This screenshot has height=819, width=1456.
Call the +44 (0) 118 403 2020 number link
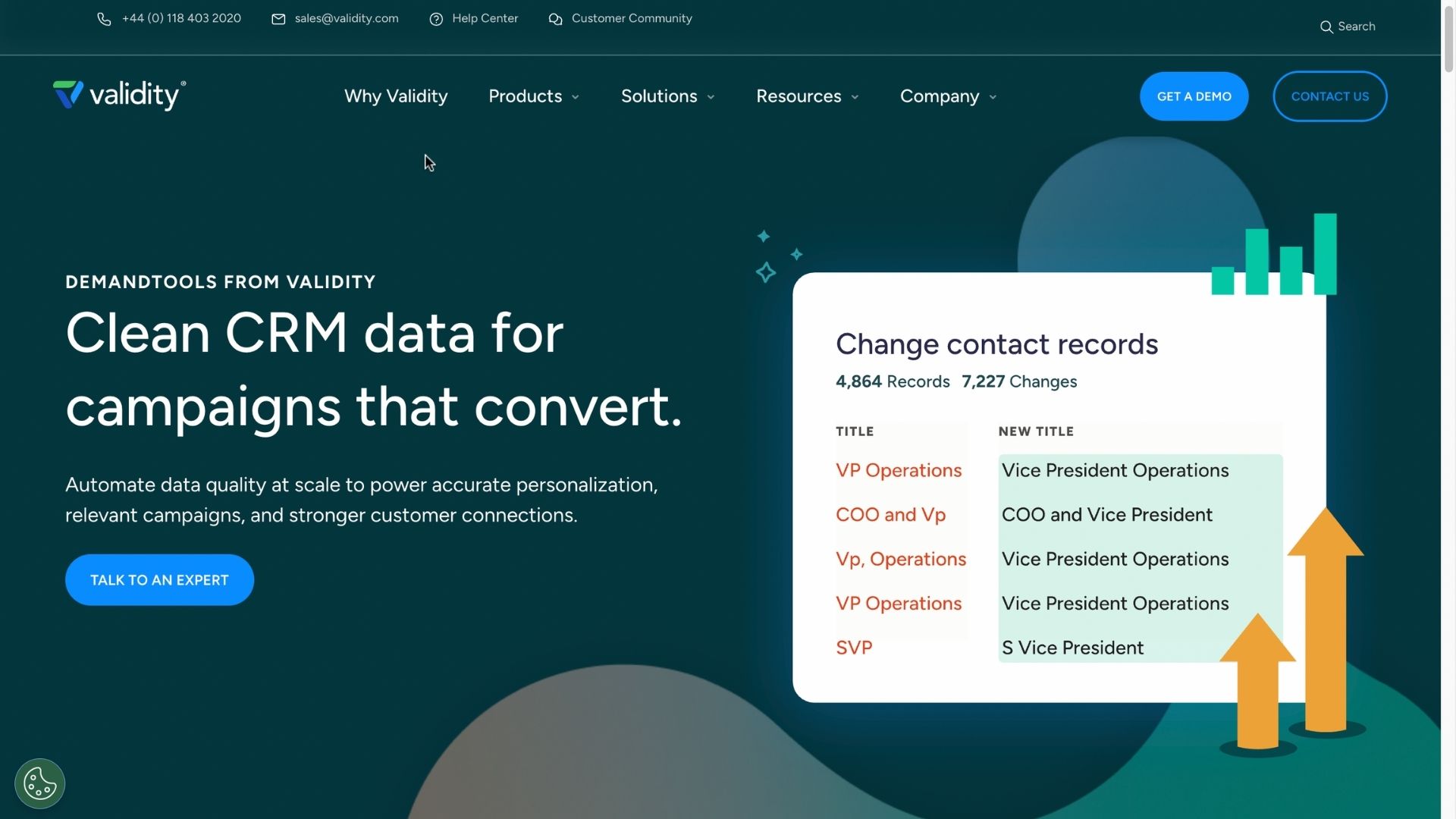(x=181, y=18)
